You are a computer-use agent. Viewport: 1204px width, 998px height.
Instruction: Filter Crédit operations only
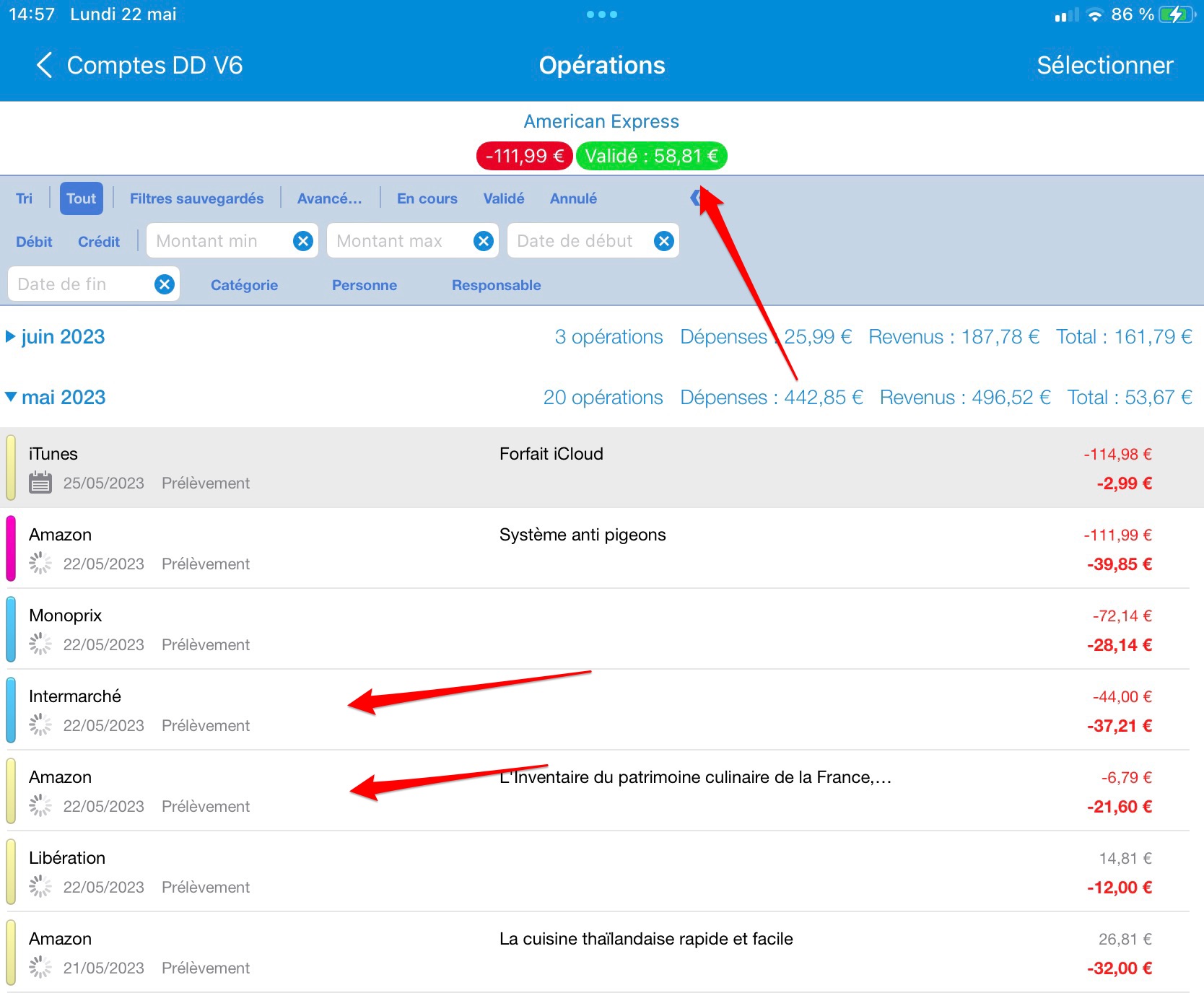tap(99, 242)
